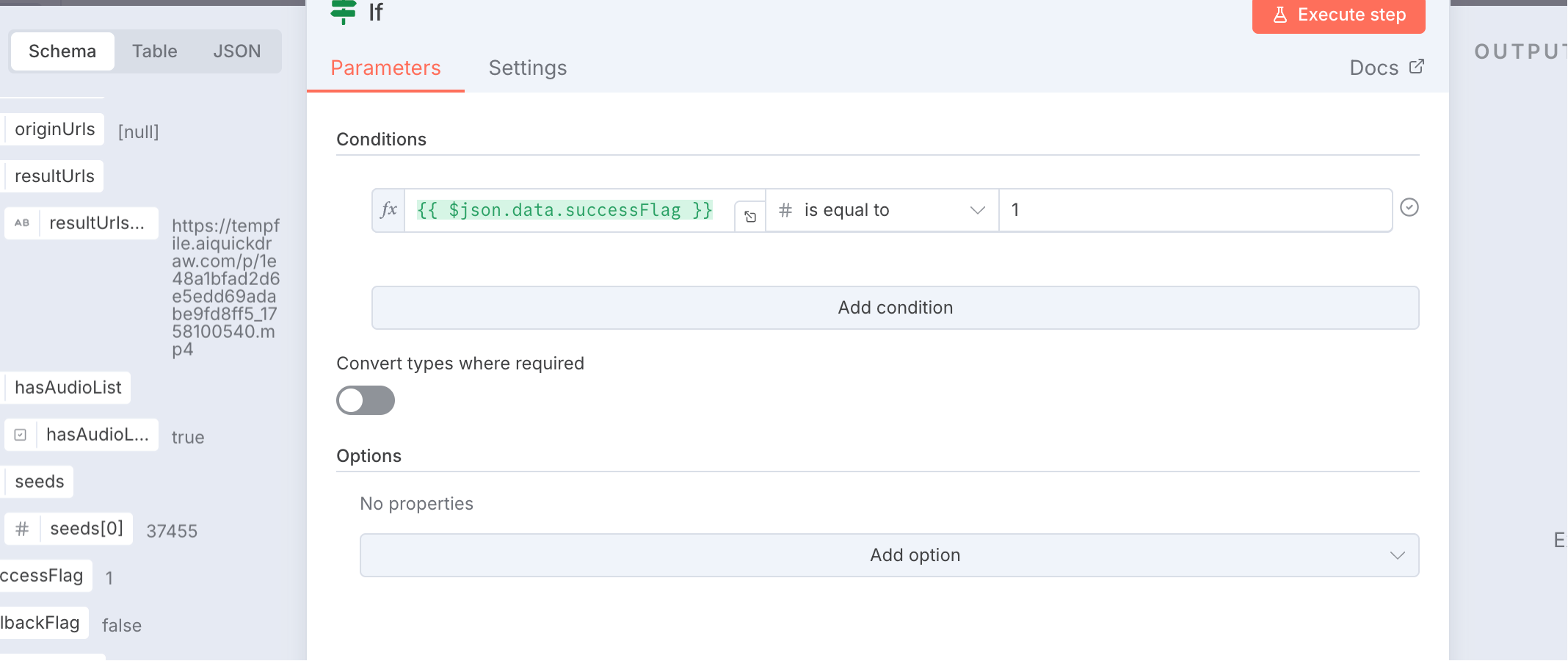
Task: Click the Execute step button
Action: tap(1338, 15)
